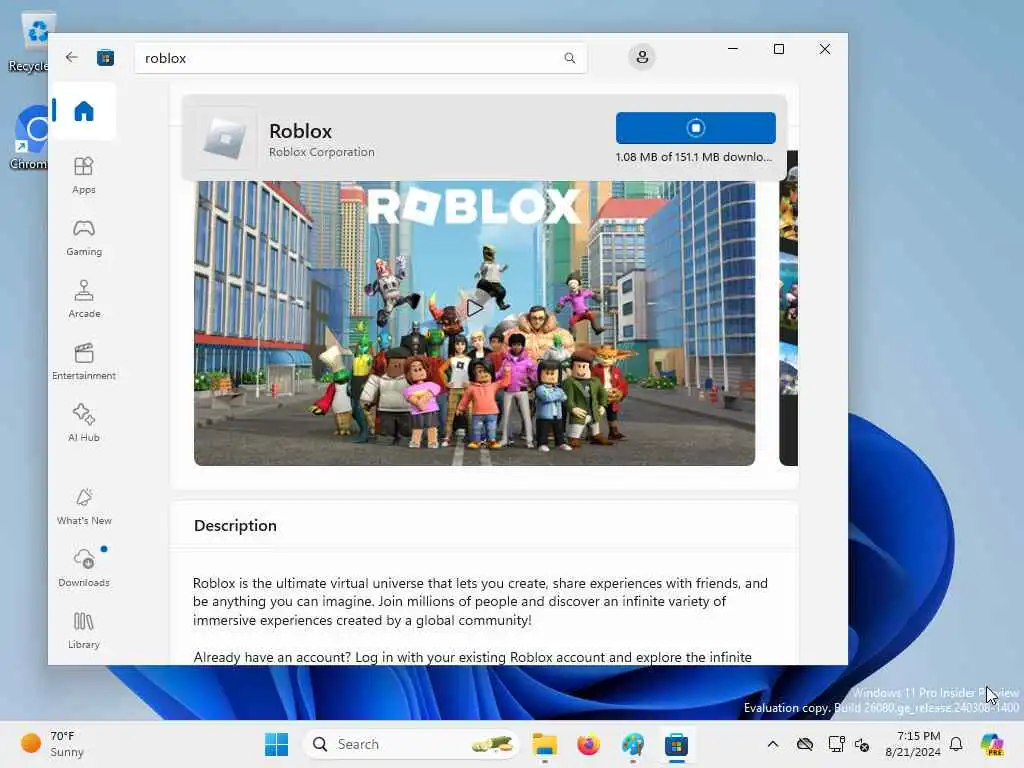Viewport: 1024px width, 768px height.
Task: View the next screenshot thumbnail
Action: click(x=788, y=308)
